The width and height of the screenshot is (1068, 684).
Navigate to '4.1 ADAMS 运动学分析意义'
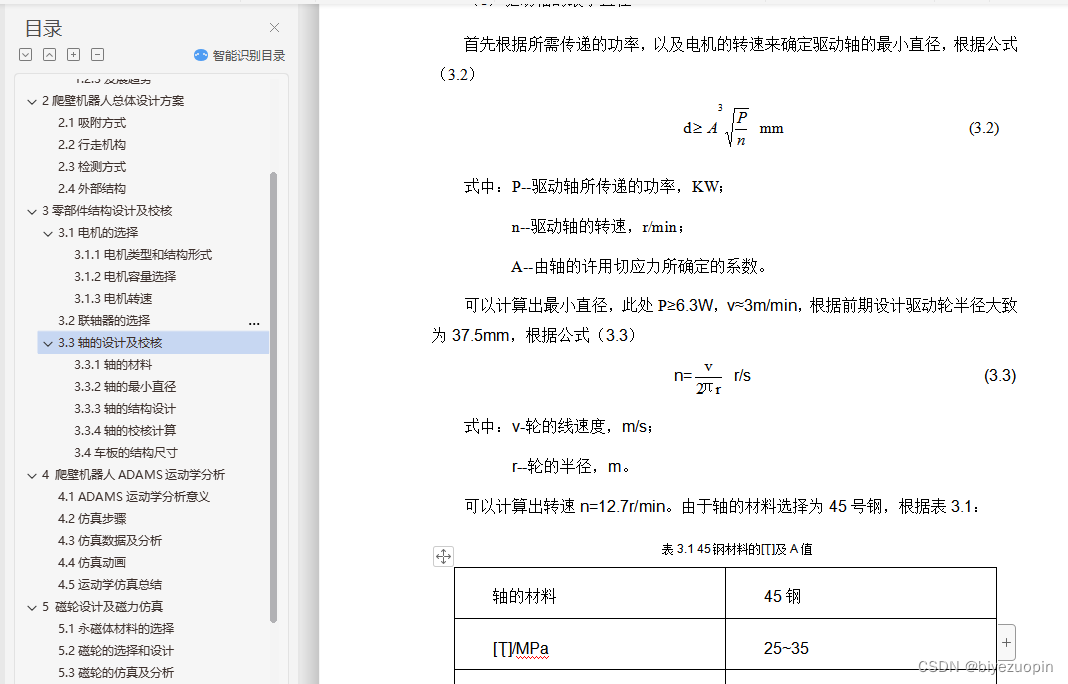tap(134, 497)
